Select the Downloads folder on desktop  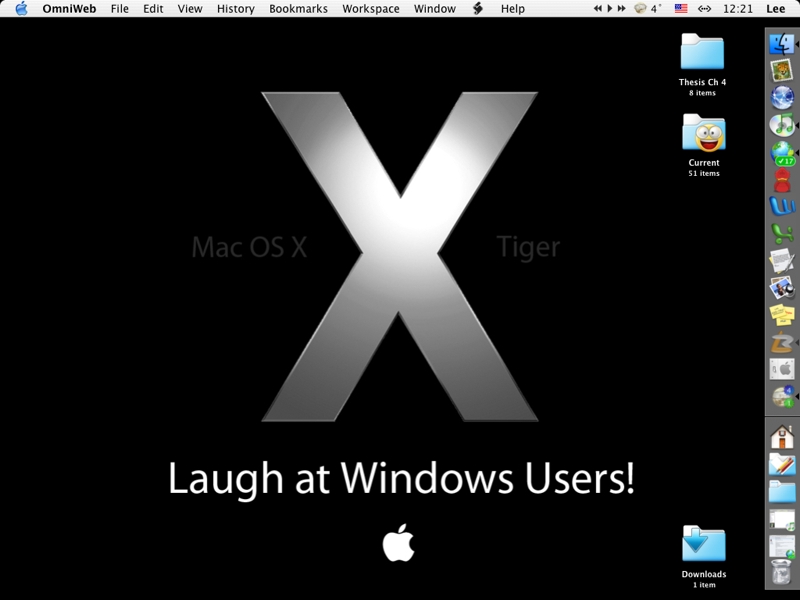pyautogui.click(x=703, y=544)
